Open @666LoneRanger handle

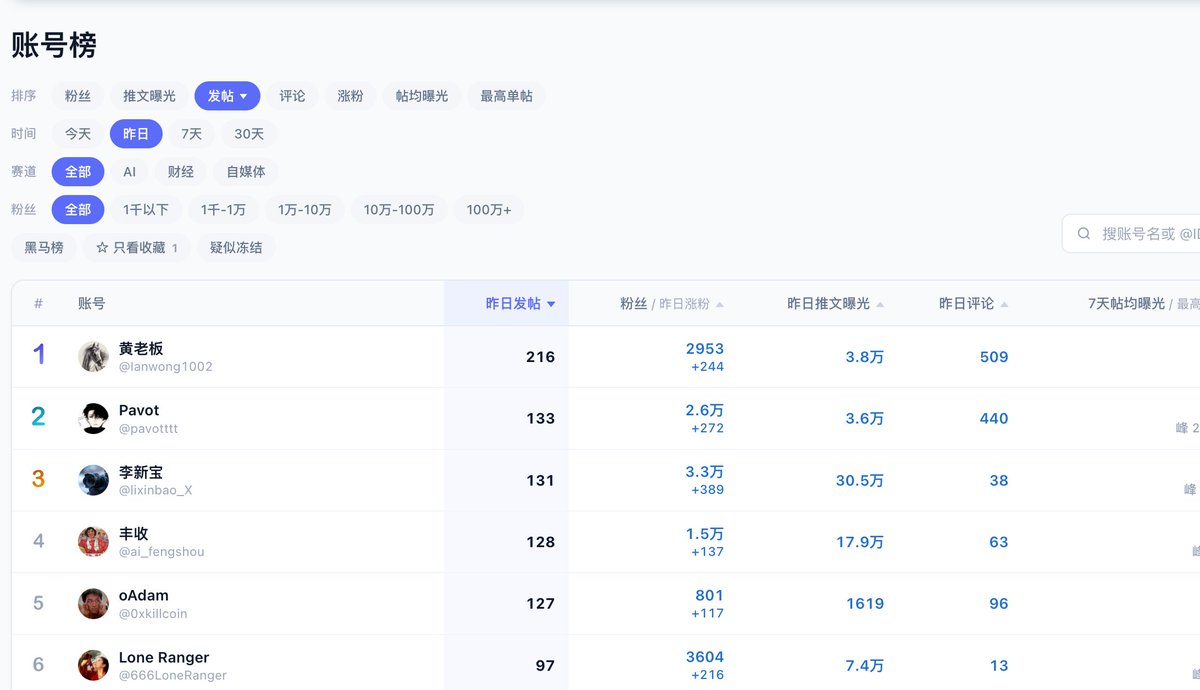coord(172,676)
